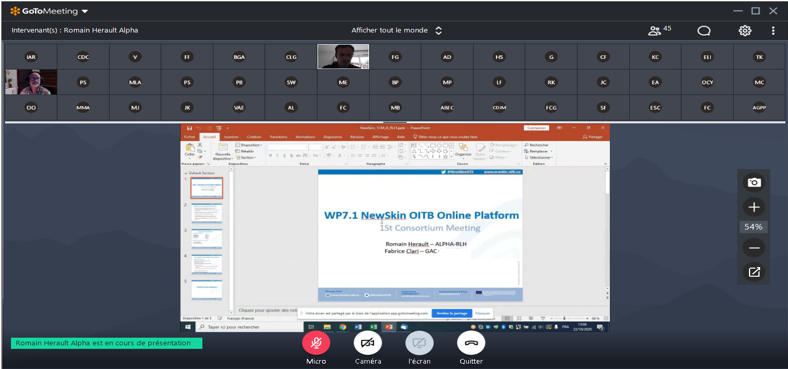This screenshot has width=788, height=369.
Task: Take a screenshot with the camera icon
Action: click(x=754, y=182)
